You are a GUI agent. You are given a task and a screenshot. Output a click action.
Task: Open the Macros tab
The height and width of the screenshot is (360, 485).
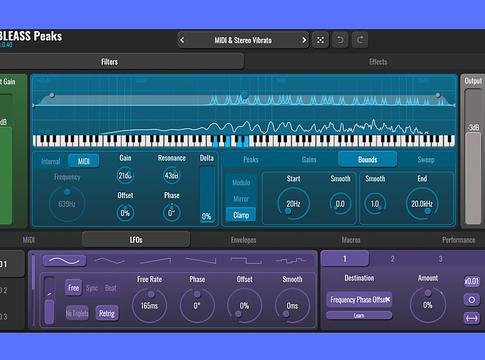[x=351, y=240]
